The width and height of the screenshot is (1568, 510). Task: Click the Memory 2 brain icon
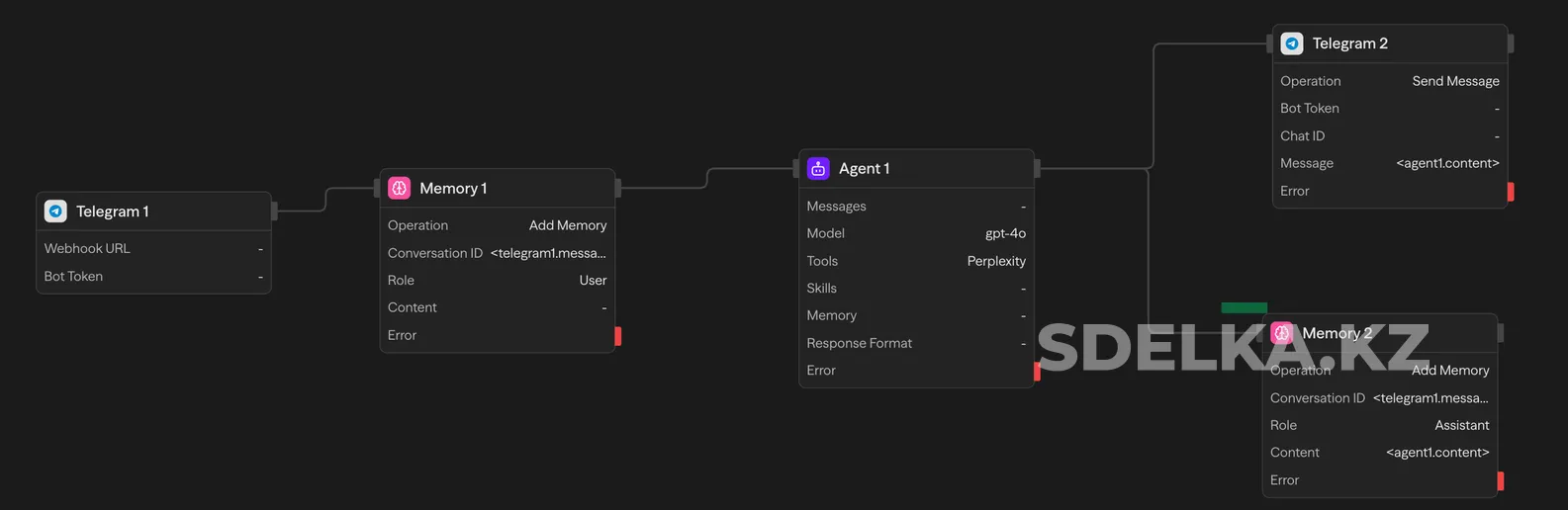pos(1282,333)
